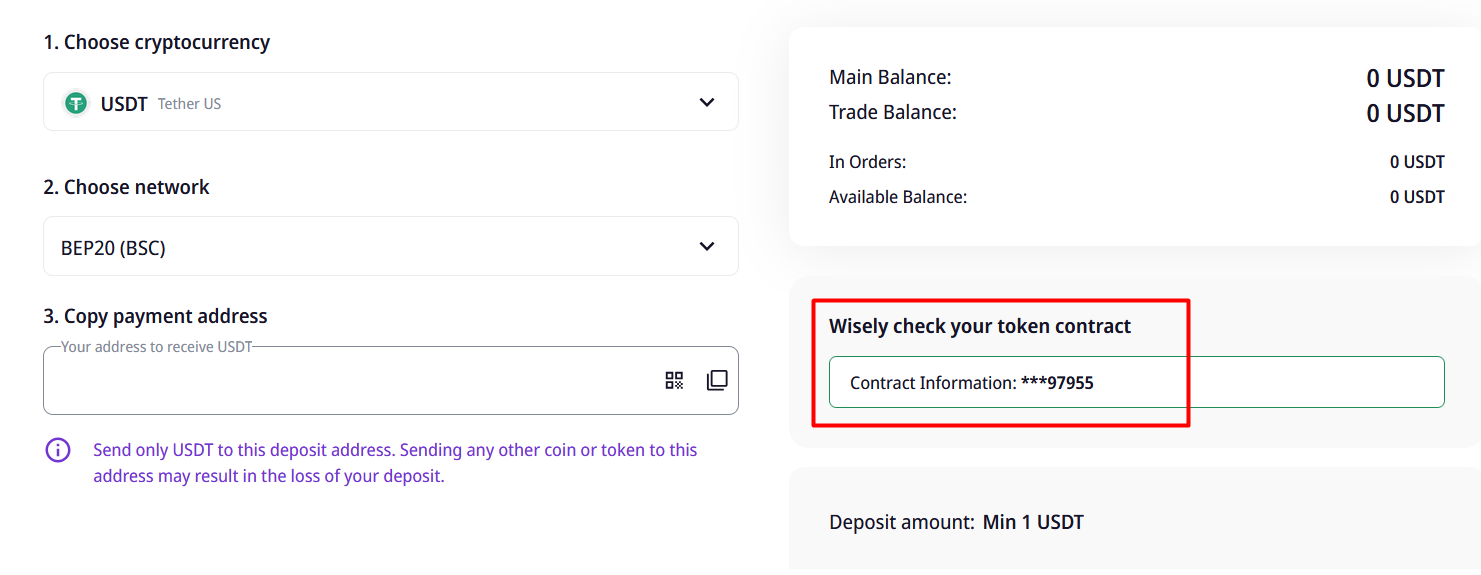Click the In Orders label
Viewport: 1481px width, 575px height.
[x=867, y=162]
